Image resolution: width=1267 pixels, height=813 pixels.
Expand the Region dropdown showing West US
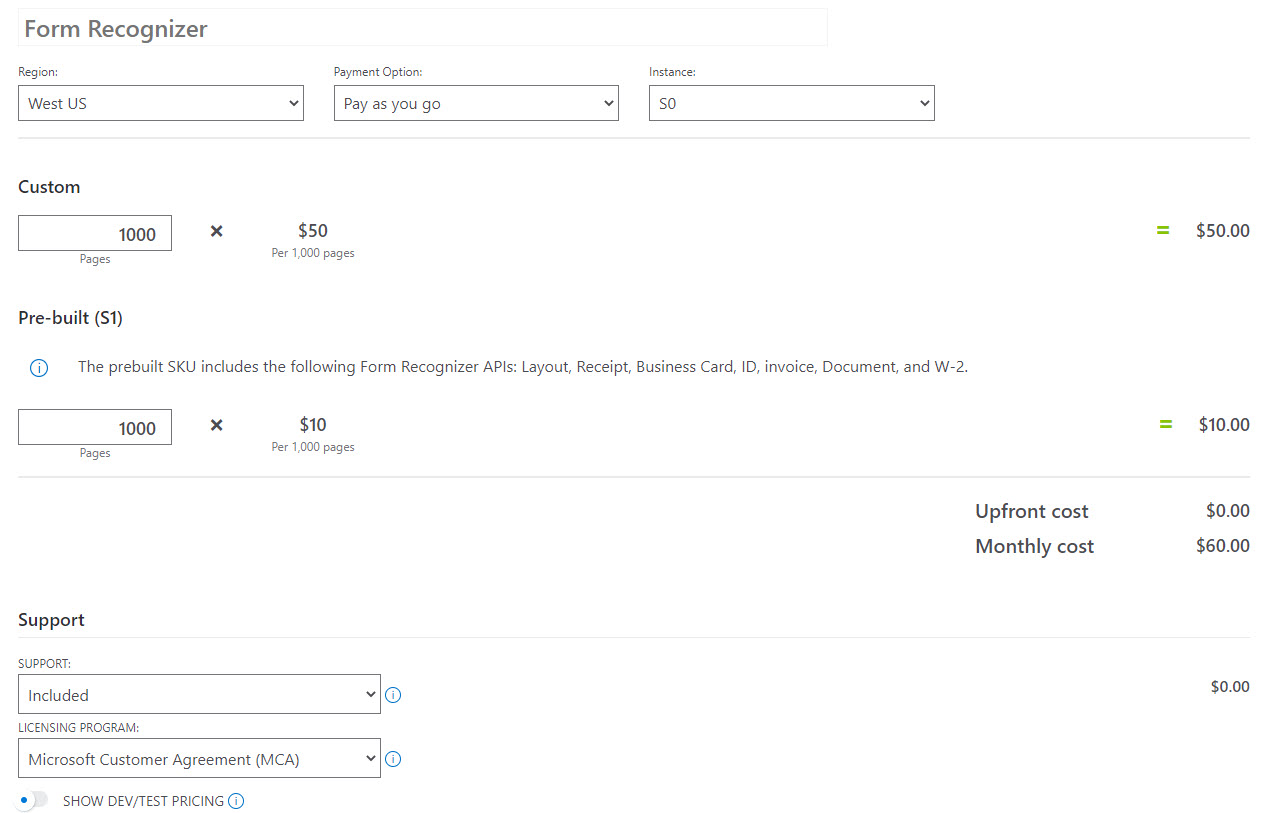pyautogui.click(x=160, y=102)
